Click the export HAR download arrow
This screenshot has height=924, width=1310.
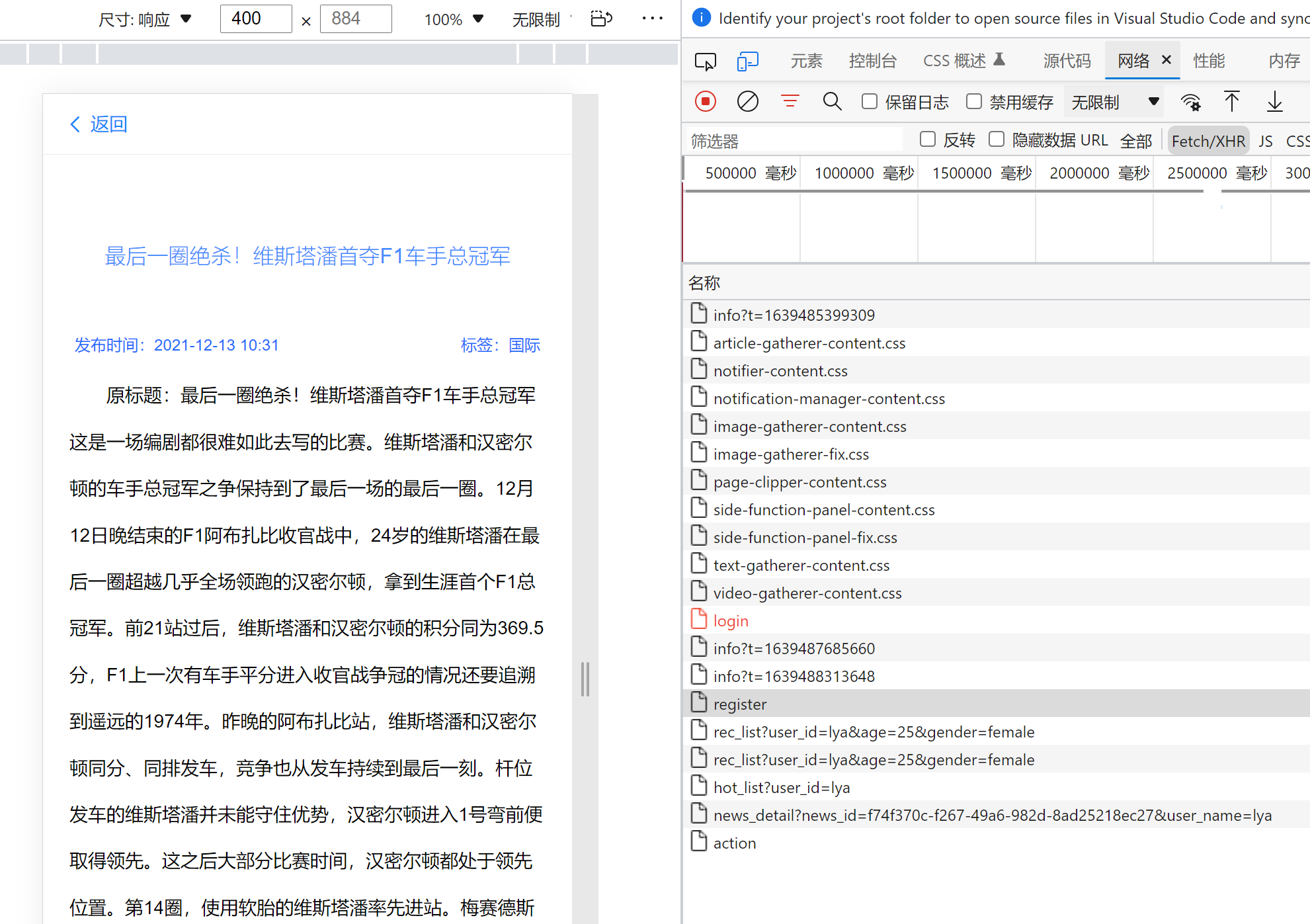(1274, 102)
